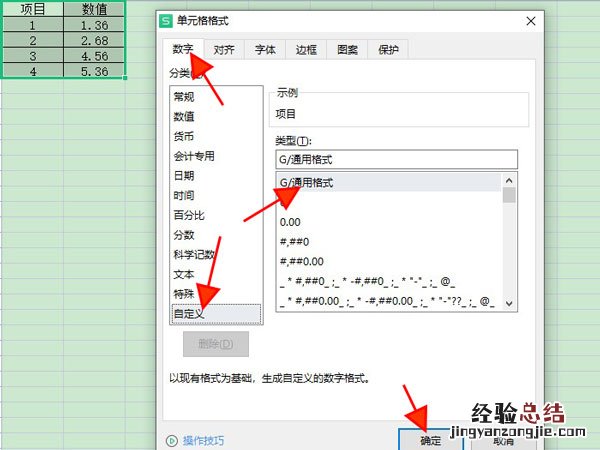Pick 自定义 from the category list
The image size is (600, 450).
click(188, 313)
